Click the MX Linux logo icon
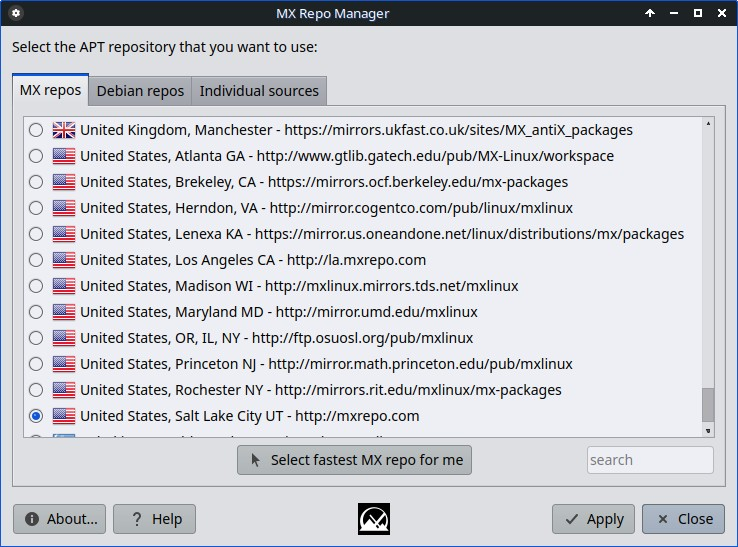 tap(374, 518)
